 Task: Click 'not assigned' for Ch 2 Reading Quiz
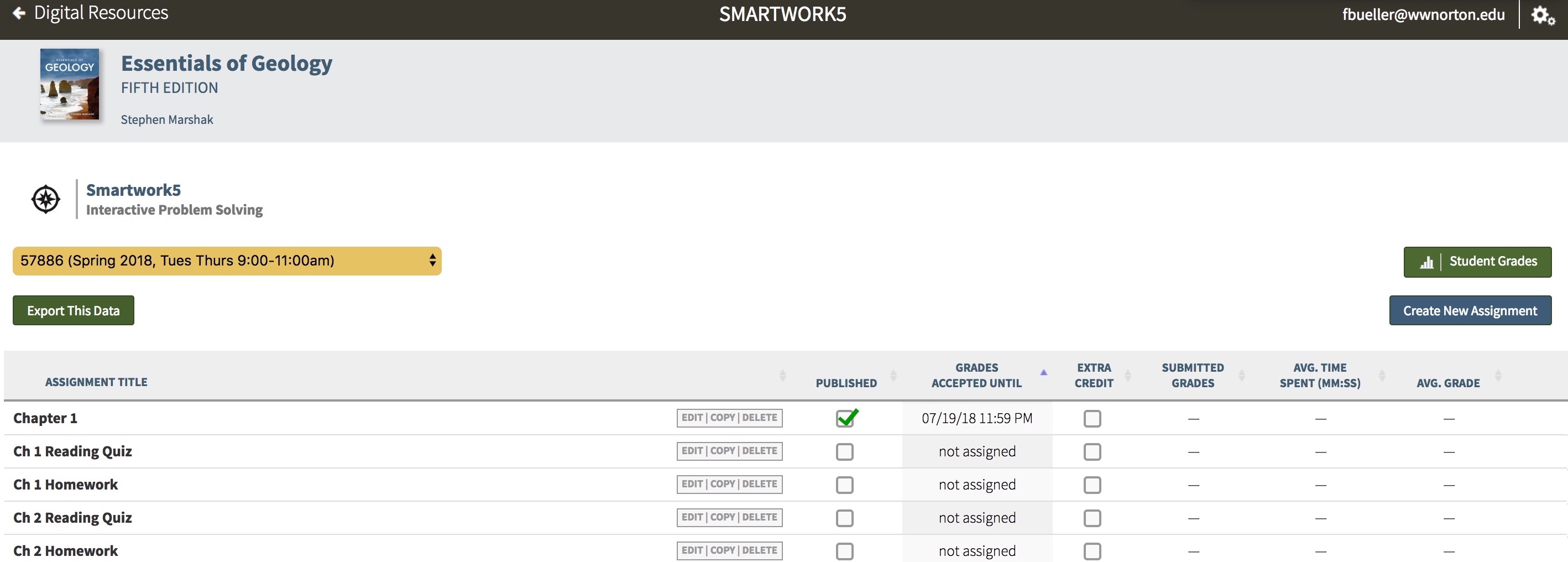click(x=977, y=518)
